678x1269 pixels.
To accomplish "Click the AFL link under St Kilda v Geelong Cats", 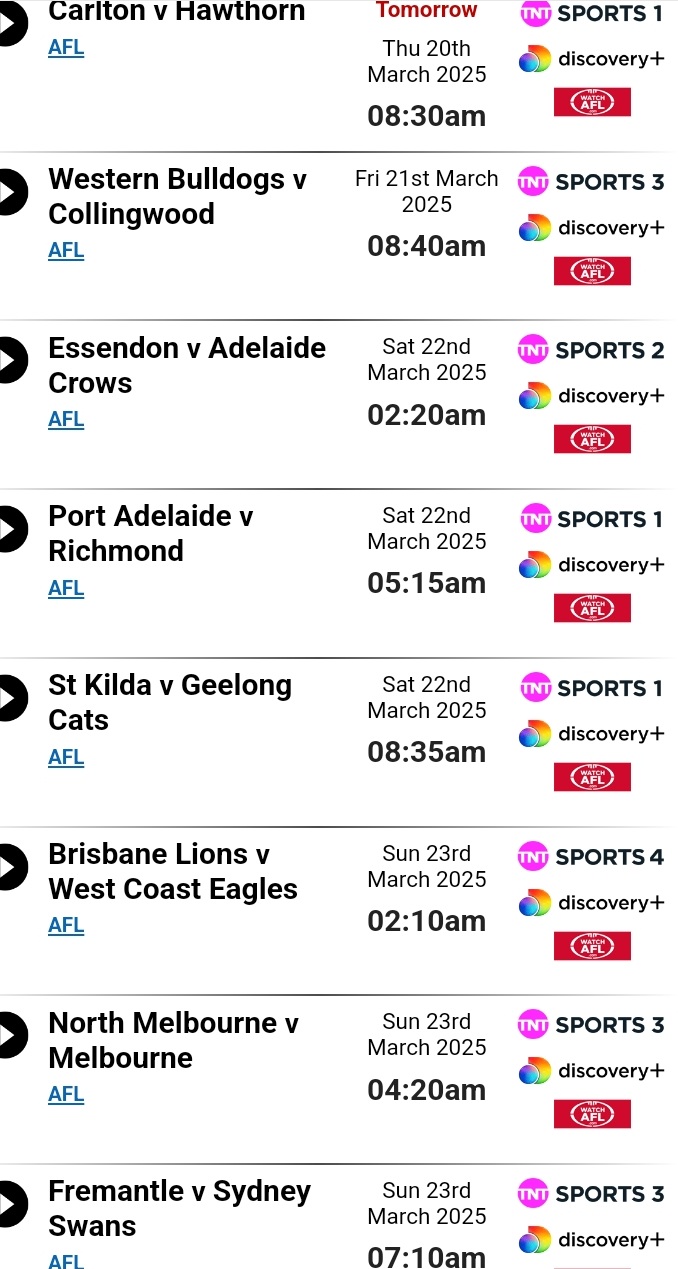I will pyautogui.click(x=66, y=757).
